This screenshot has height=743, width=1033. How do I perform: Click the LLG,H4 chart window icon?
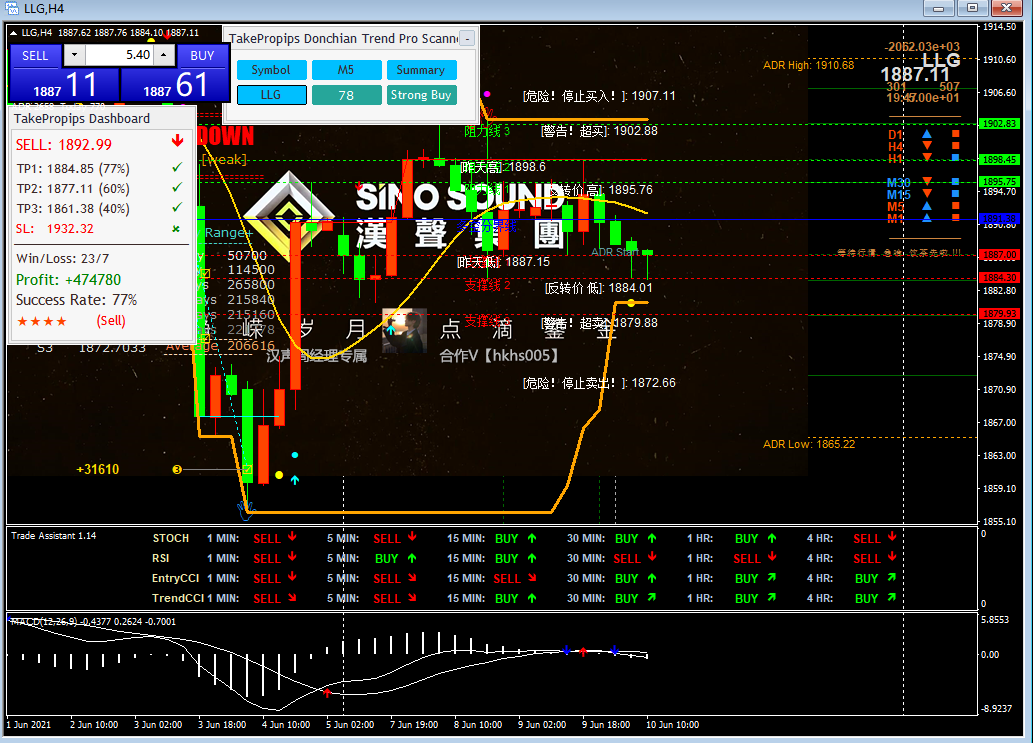pos(11,9)
